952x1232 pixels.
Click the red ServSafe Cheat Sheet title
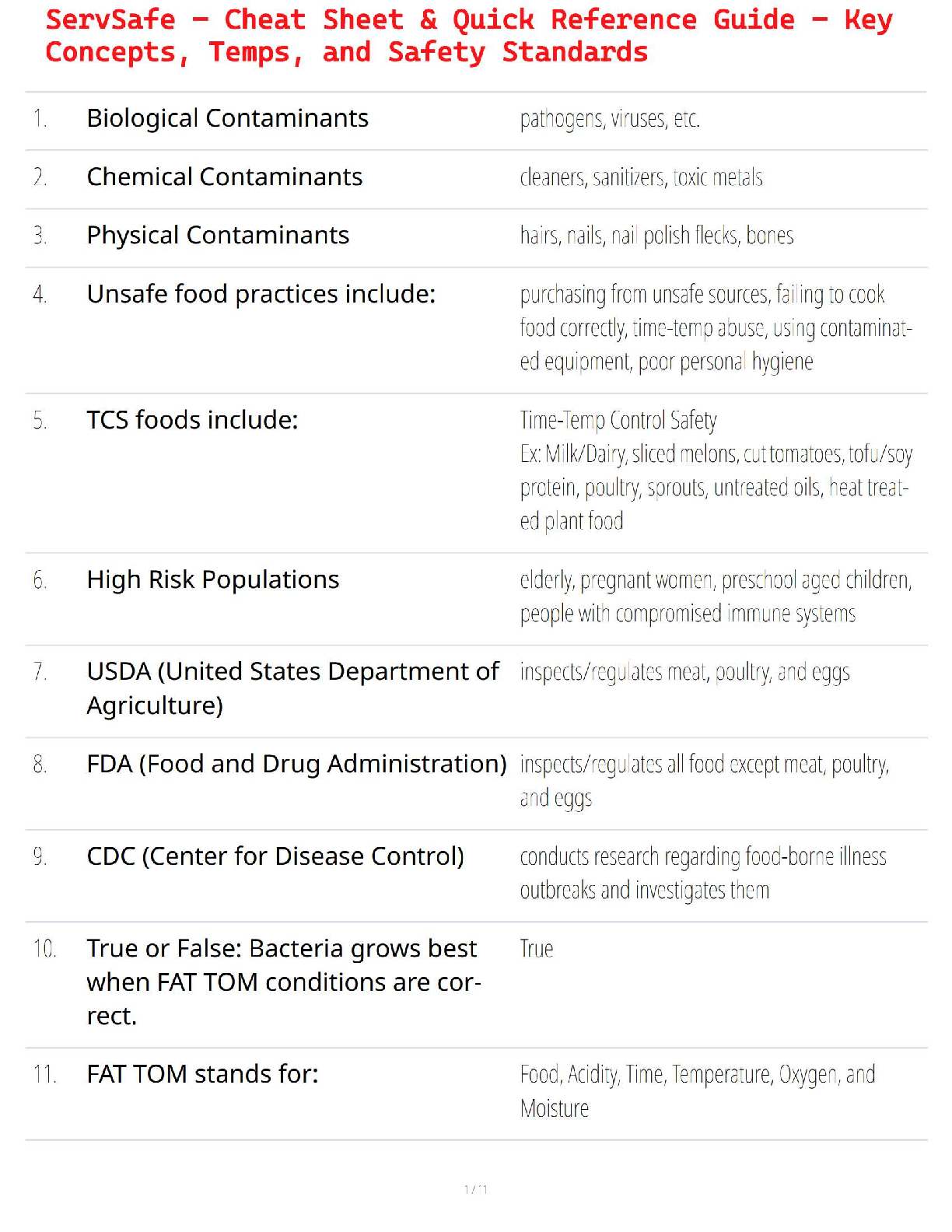[x=468, y=36]
